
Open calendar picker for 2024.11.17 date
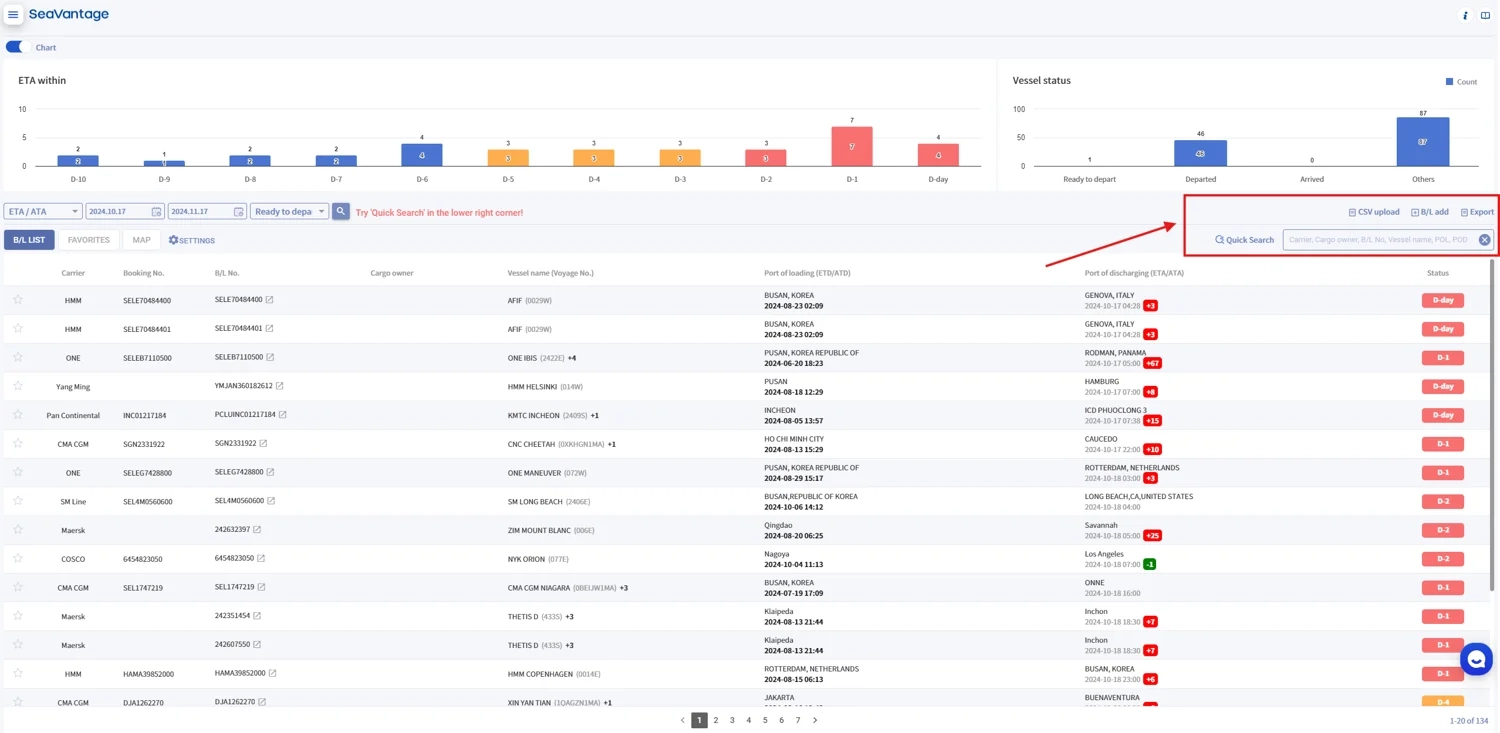click(238, 212)
